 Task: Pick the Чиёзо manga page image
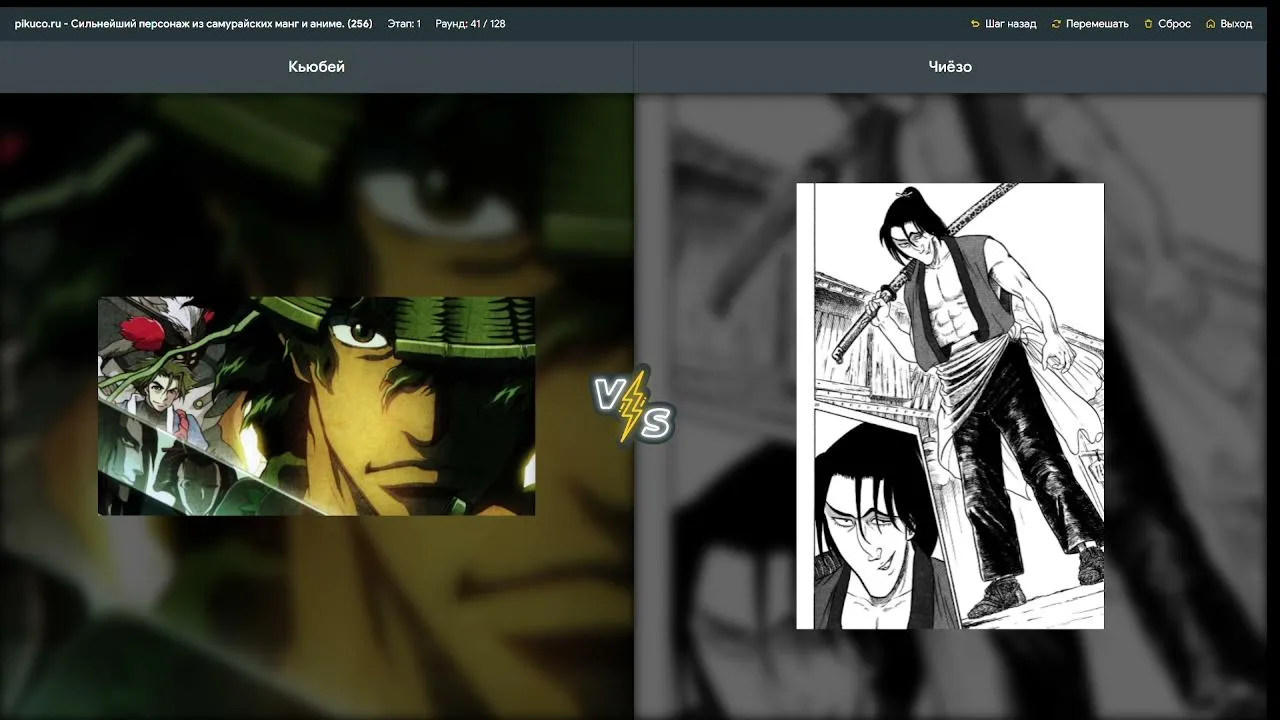[x=950, y=406]
